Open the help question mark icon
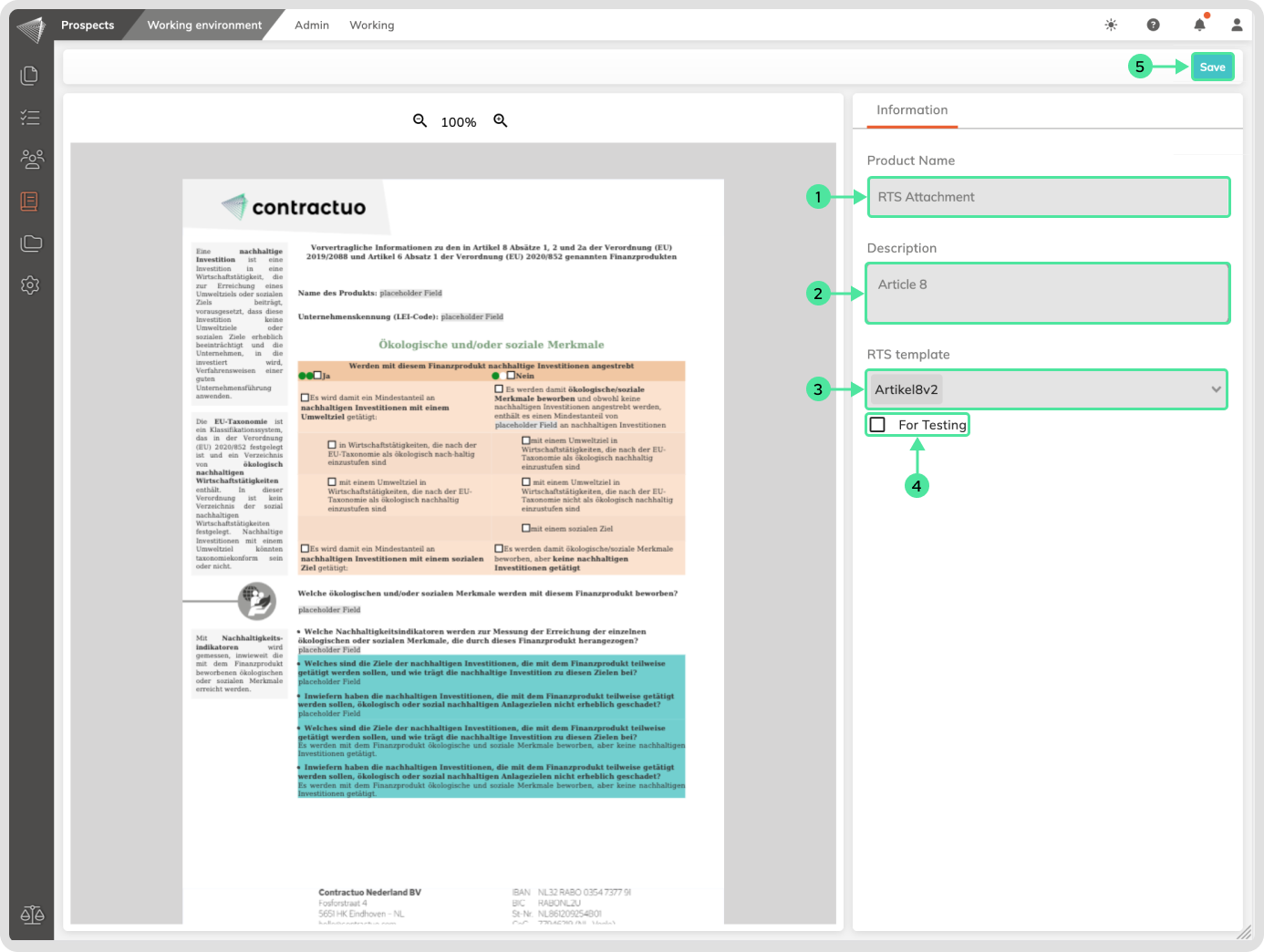 point(1153,26)
